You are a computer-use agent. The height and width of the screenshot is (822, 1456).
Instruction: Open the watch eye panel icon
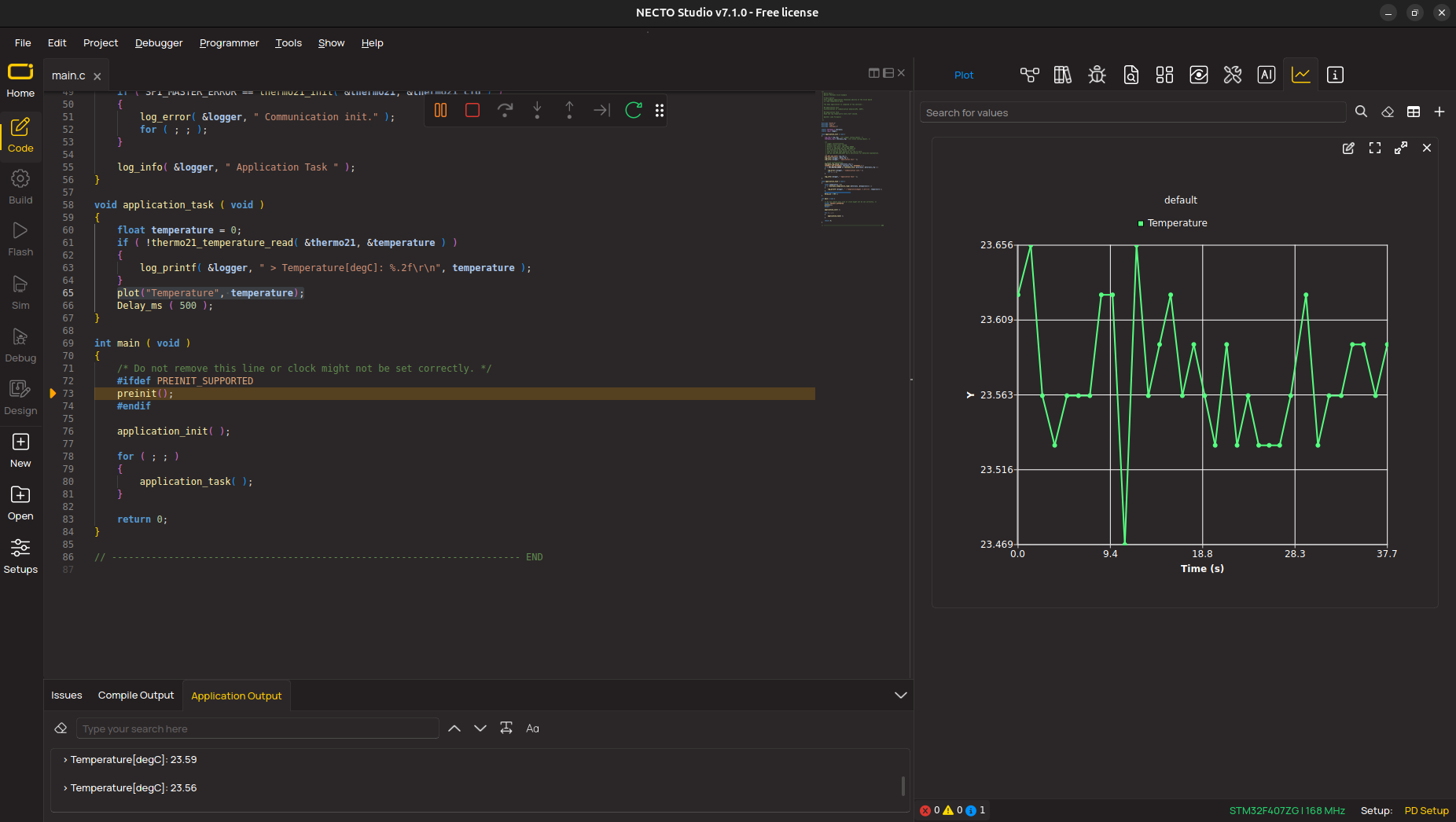1198,75
